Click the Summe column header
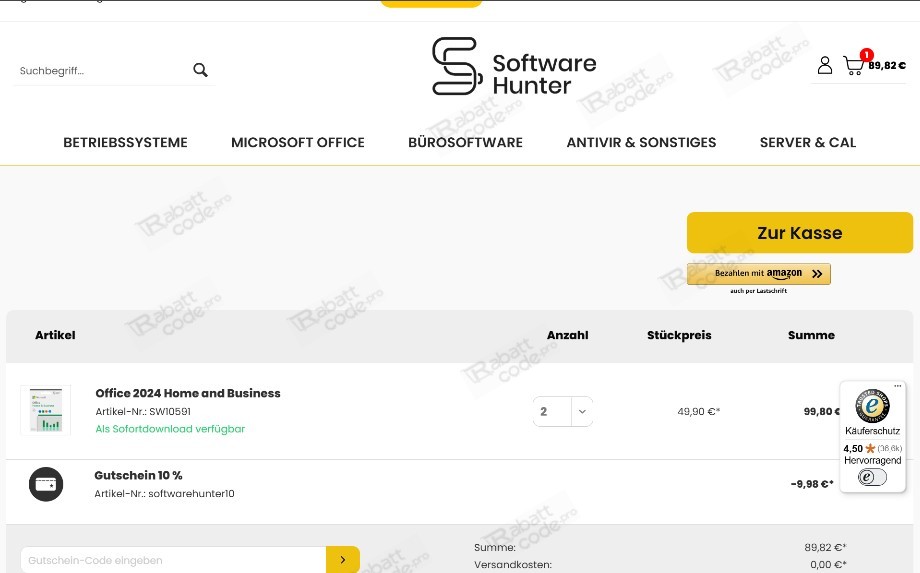The height and width of the screenshot is (573, 920). pyautogui.click(x=811, y=335)
